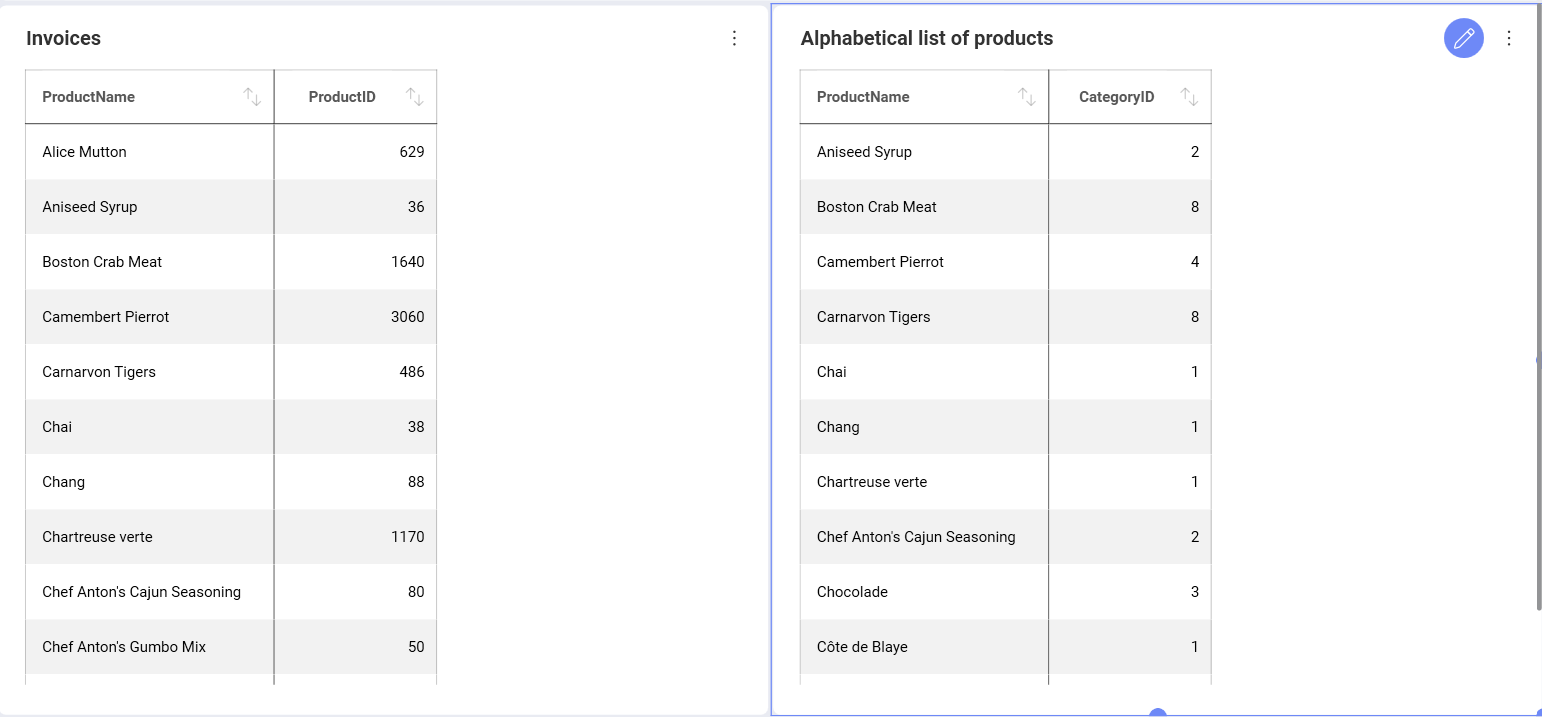Screen dimensions: 1542x717
Task: Select the Alice Mutton row in Invoices
Action: coord(85,152)
